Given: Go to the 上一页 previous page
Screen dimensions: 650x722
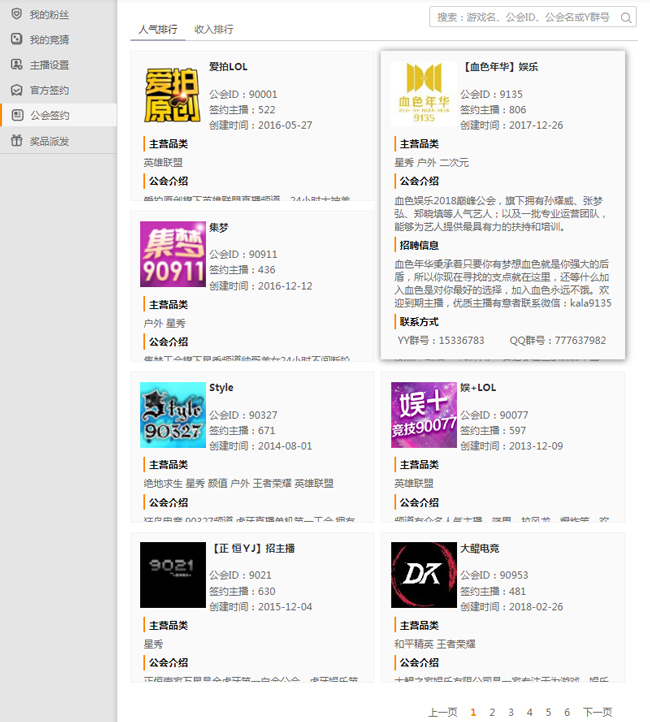Looking at the screenshot, I should pyautogui.click(x=442, y=712).
